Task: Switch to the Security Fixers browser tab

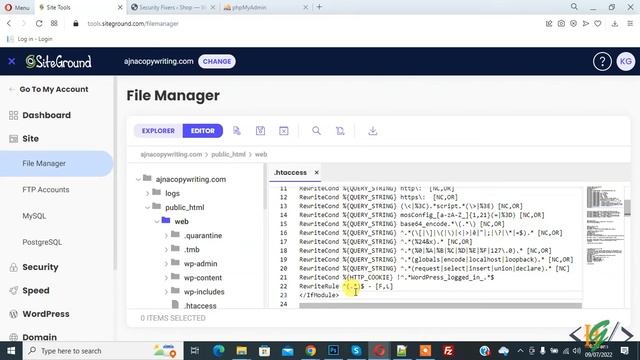Action: click(173, 7)
